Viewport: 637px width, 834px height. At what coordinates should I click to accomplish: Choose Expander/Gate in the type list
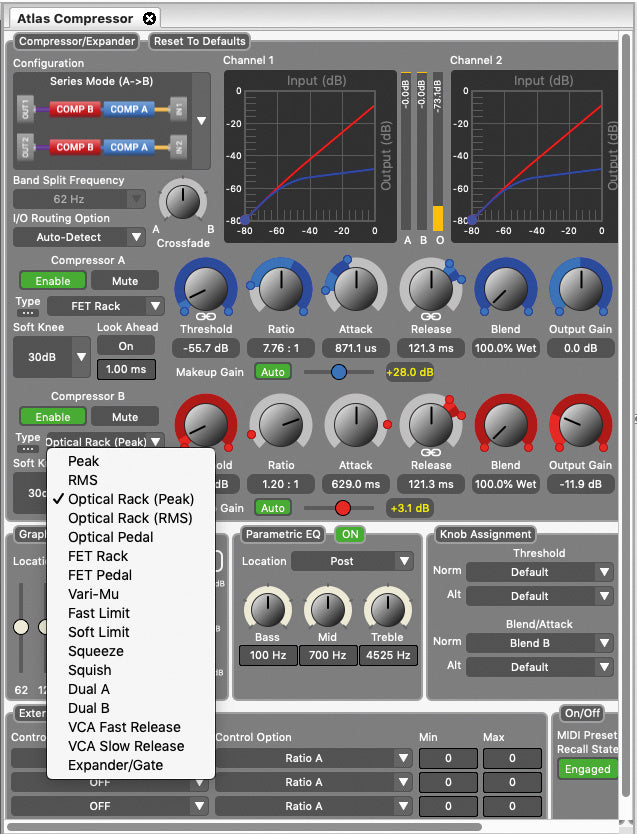[115, 765]
